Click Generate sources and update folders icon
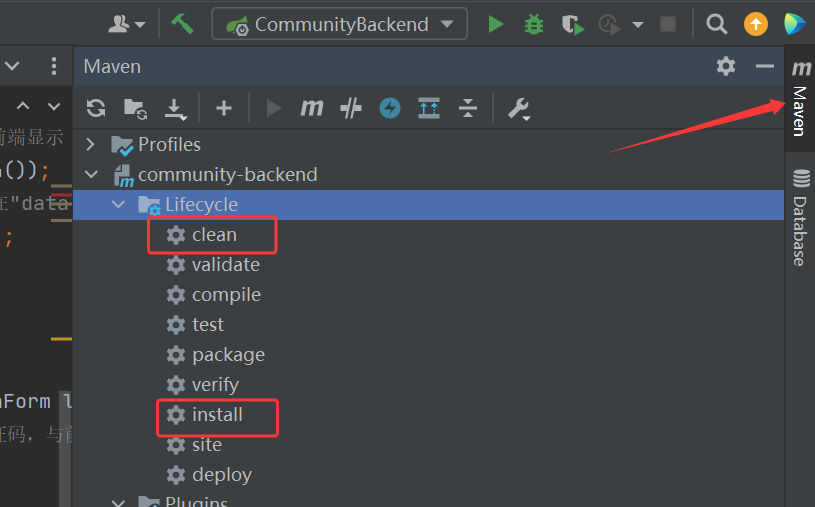The width and height of the screenshot is (815, 507). [135, 109]
